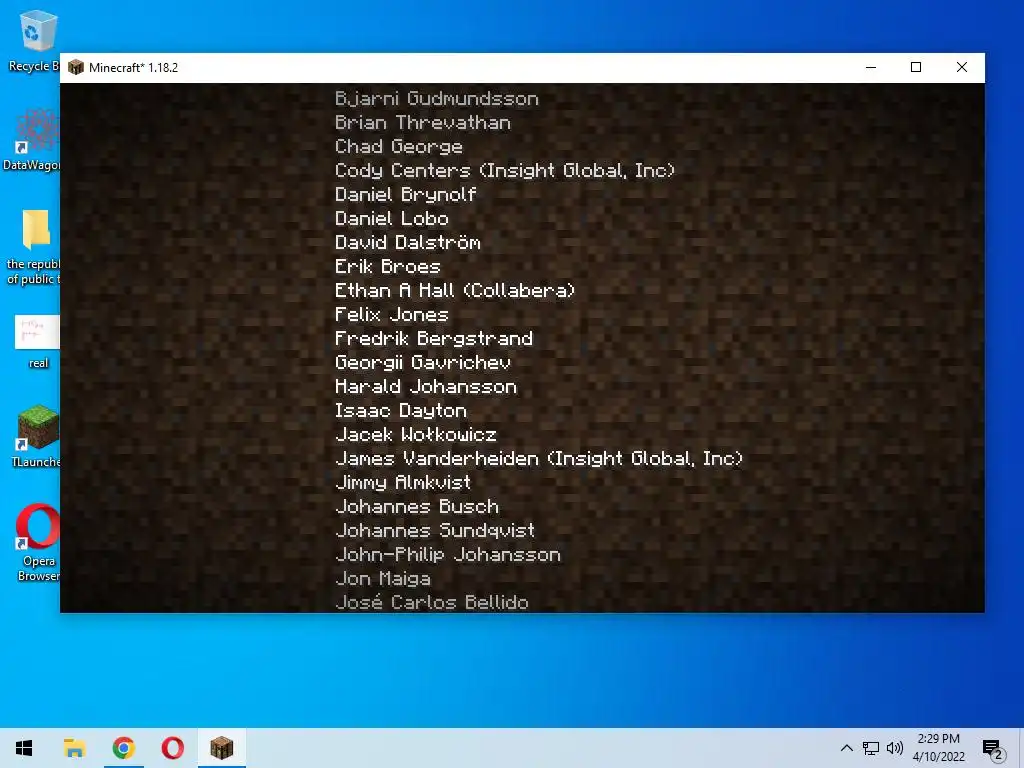Click the credit name 'Harald Johansson'

click(426, 387)
